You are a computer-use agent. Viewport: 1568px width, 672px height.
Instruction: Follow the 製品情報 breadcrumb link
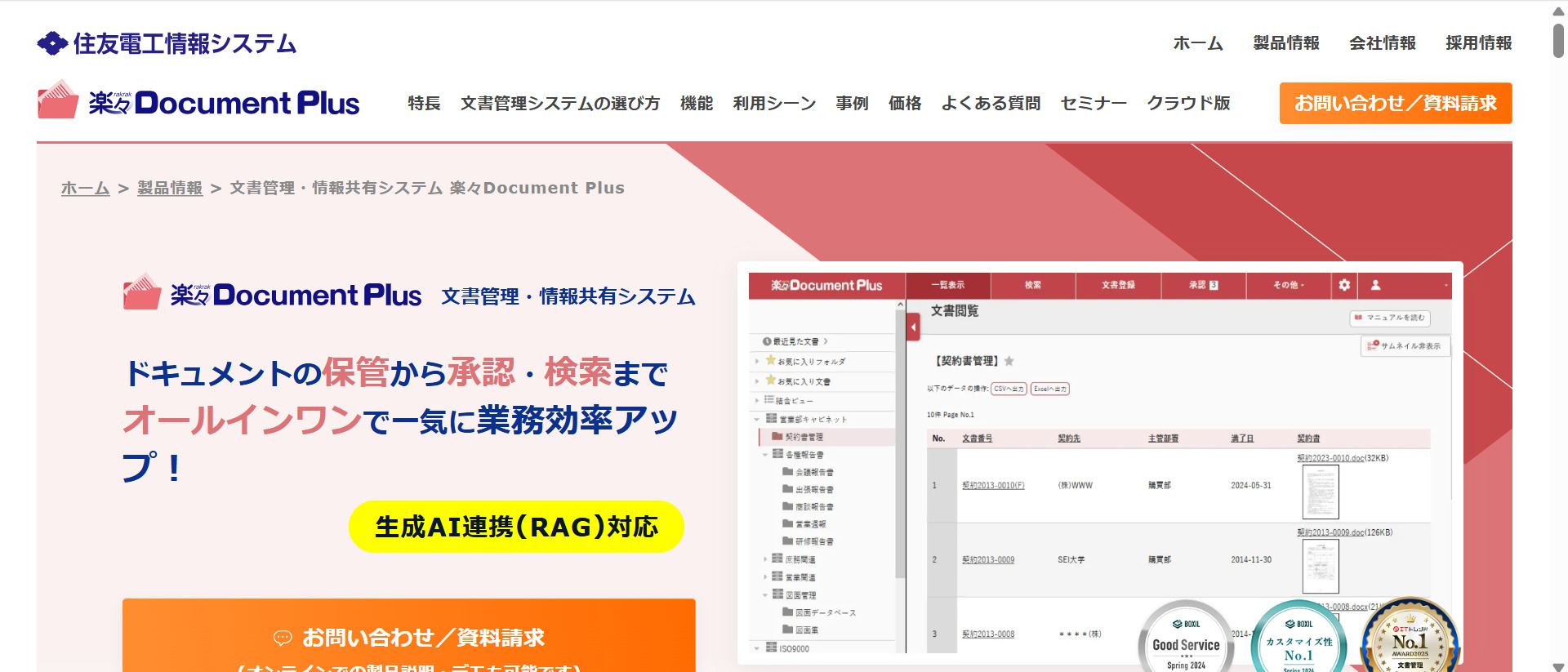tap(170, 188)
